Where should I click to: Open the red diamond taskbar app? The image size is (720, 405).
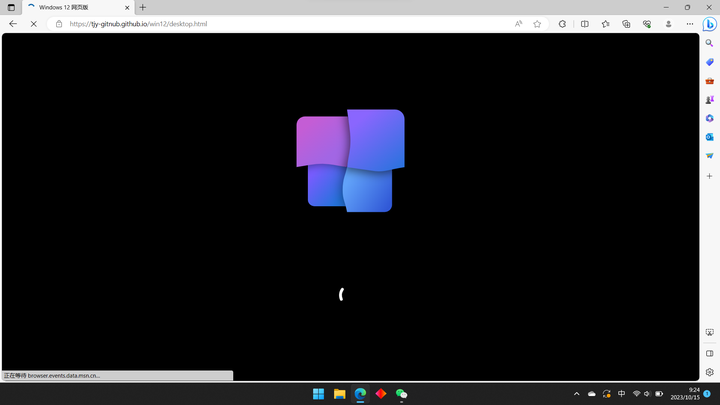coord(381,394)
